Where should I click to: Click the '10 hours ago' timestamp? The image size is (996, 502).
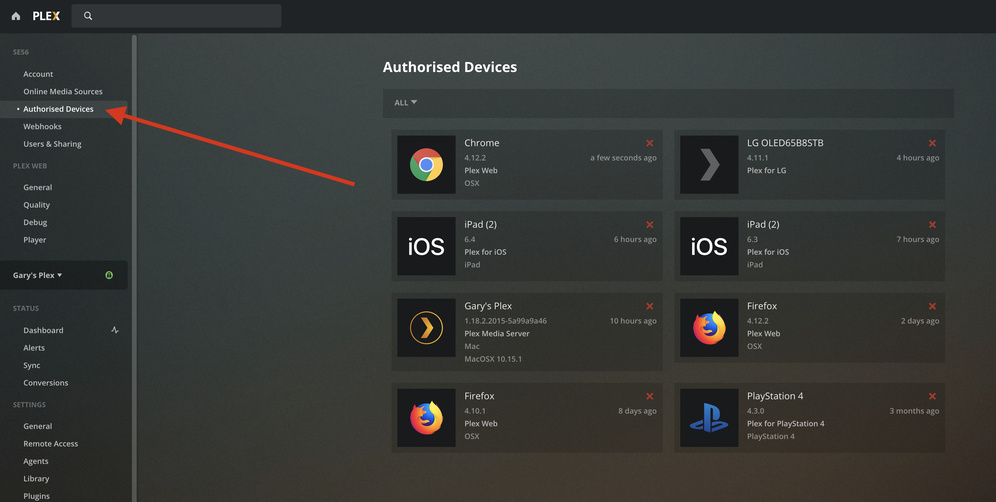click(x=633, y=321)
